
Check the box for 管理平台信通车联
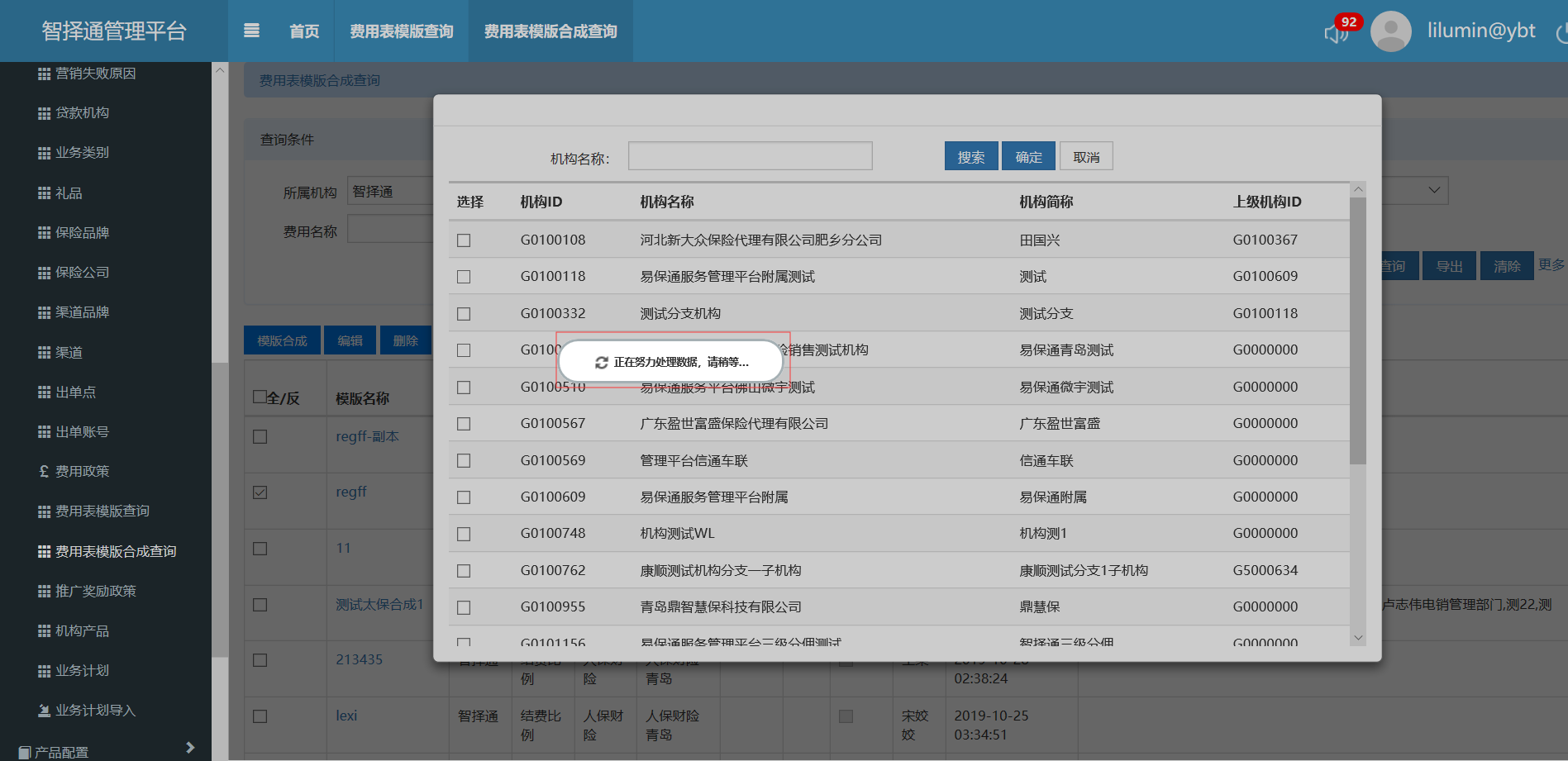[x=464, y=460]
